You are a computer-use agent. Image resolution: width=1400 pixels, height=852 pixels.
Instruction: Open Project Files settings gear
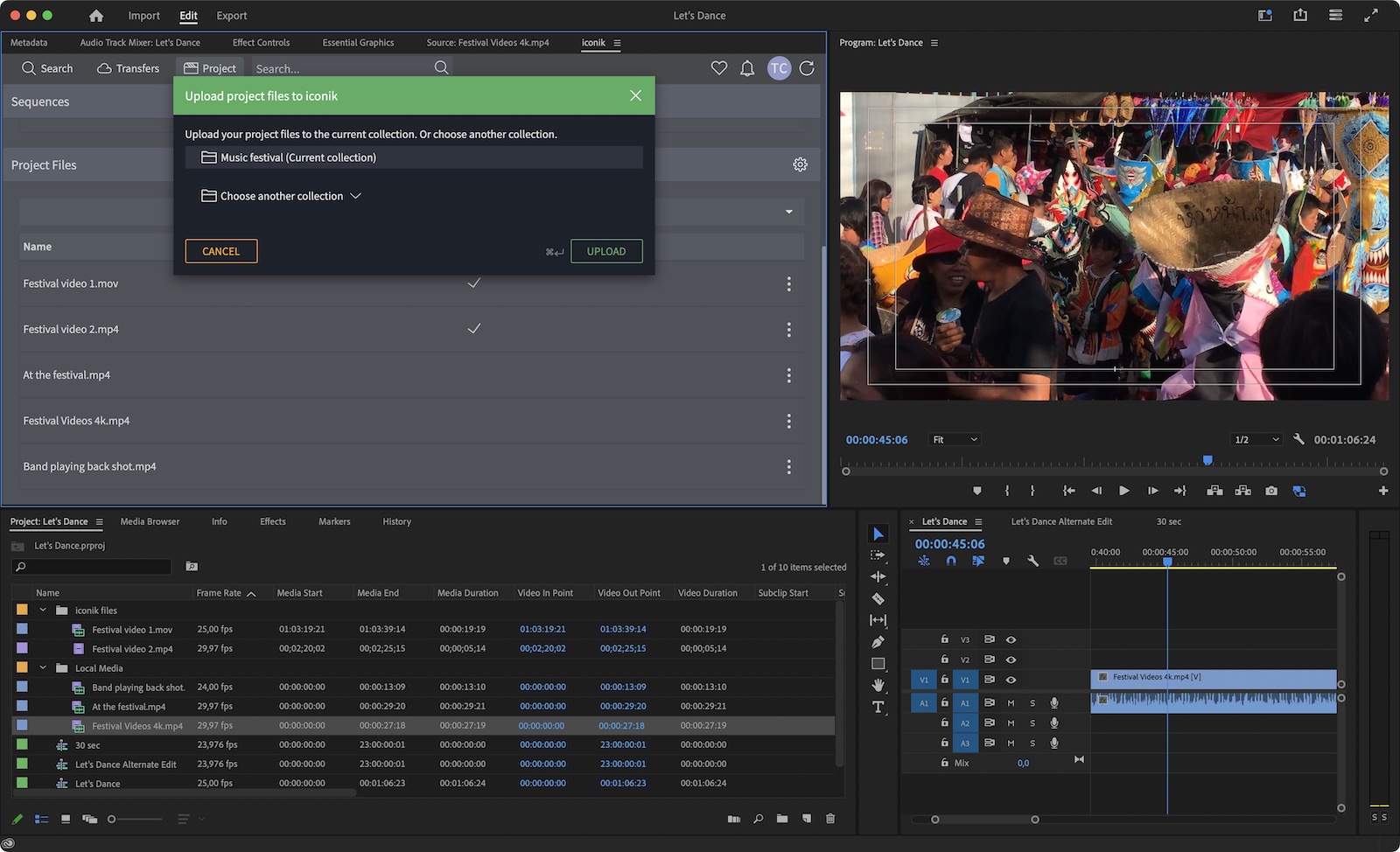point(800,164)
